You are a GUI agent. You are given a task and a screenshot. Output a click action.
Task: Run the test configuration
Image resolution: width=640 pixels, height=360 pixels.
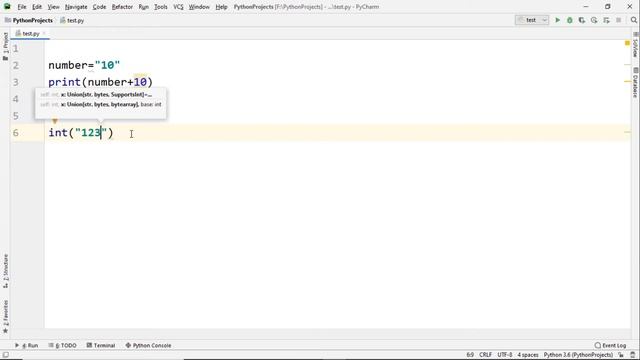pyautogui.click(x=557, y=20)
